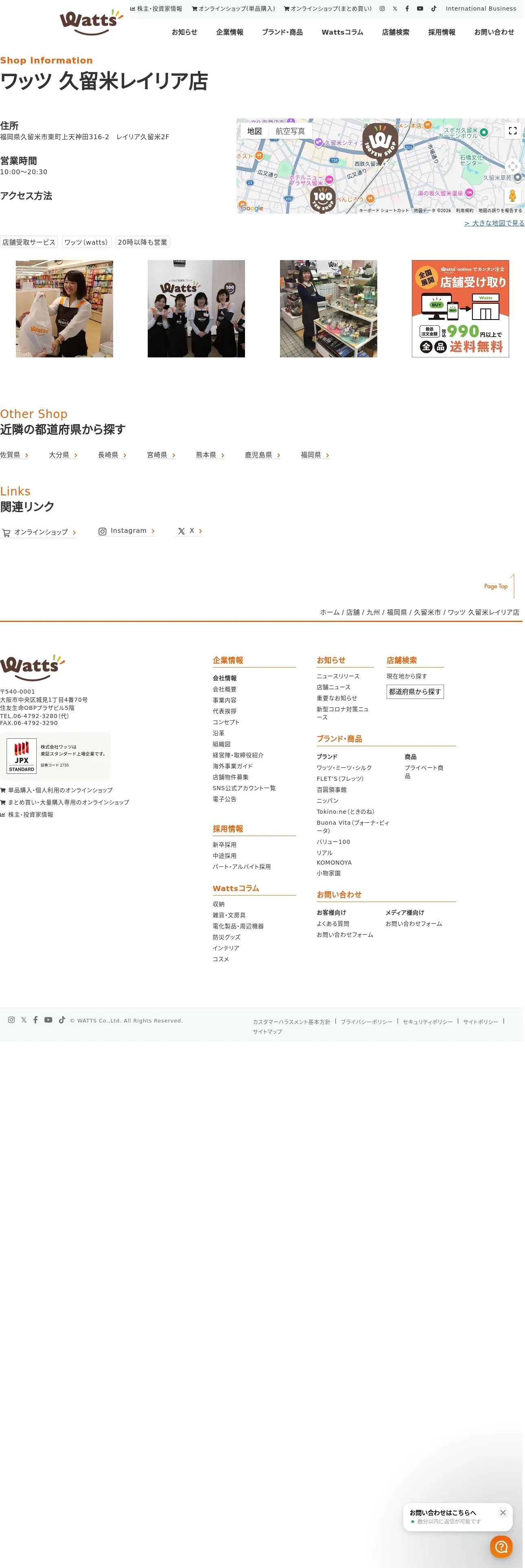The image size is (525, 1568).
Task: Open お問い合わせ nav menu
Action: (x=494, y=32)
